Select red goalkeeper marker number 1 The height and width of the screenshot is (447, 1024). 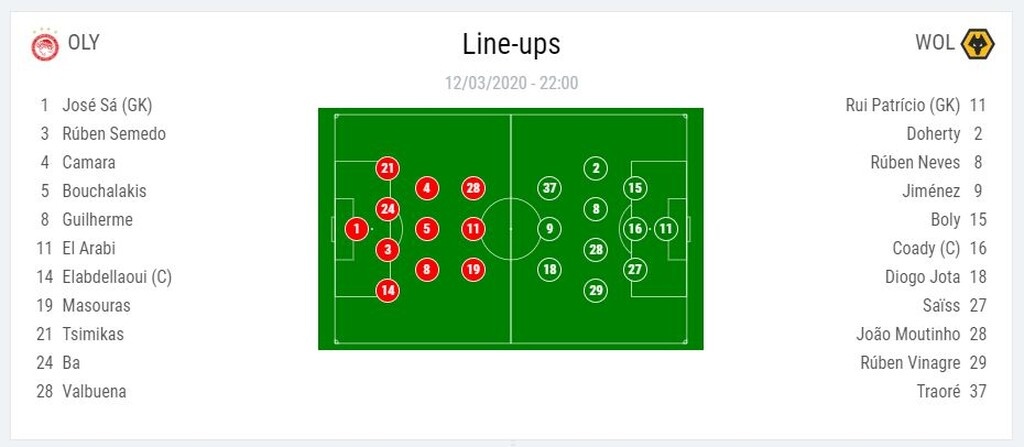pos(357,229)
